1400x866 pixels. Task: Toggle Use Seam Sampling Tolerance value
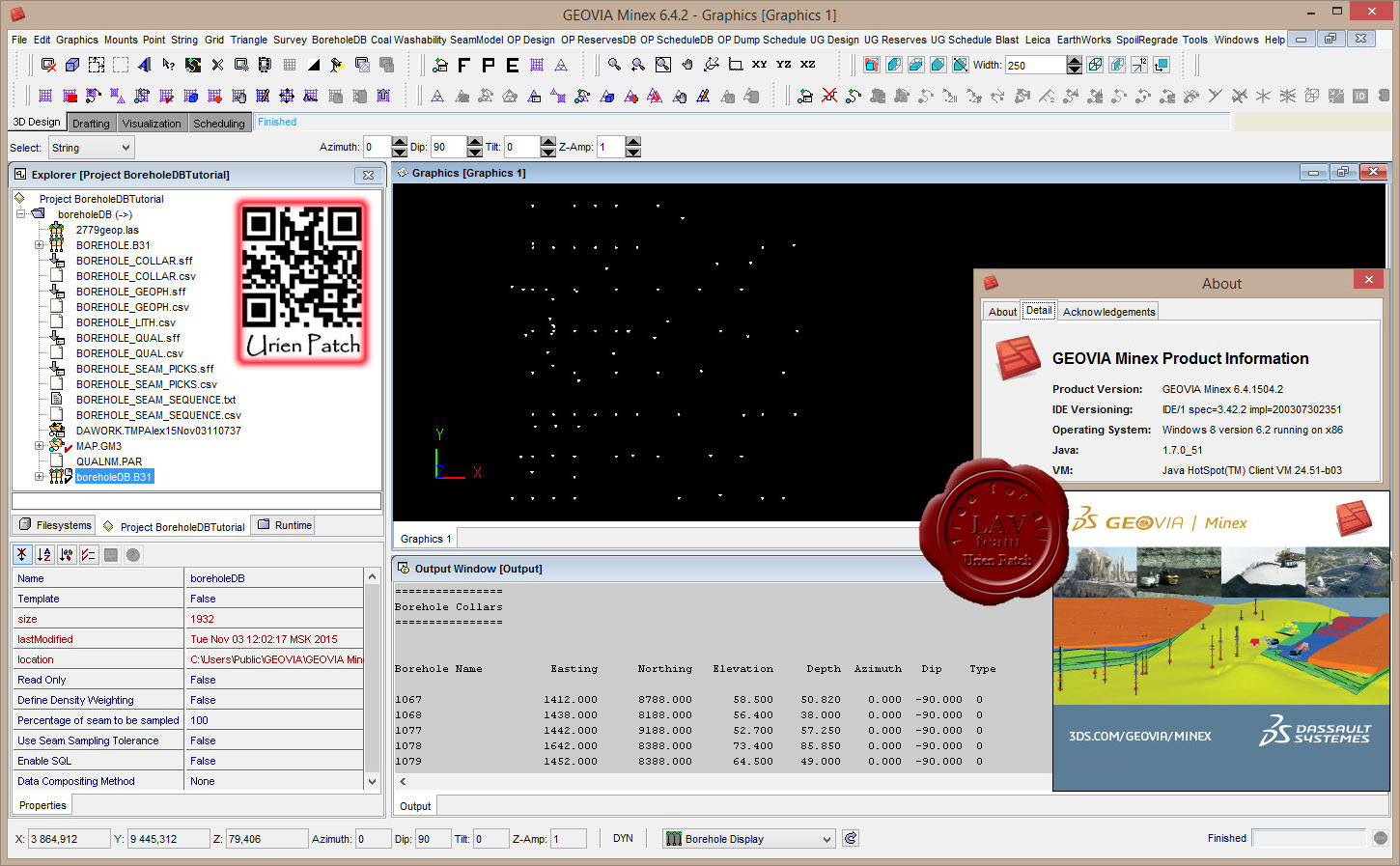(x=274, y=740)
